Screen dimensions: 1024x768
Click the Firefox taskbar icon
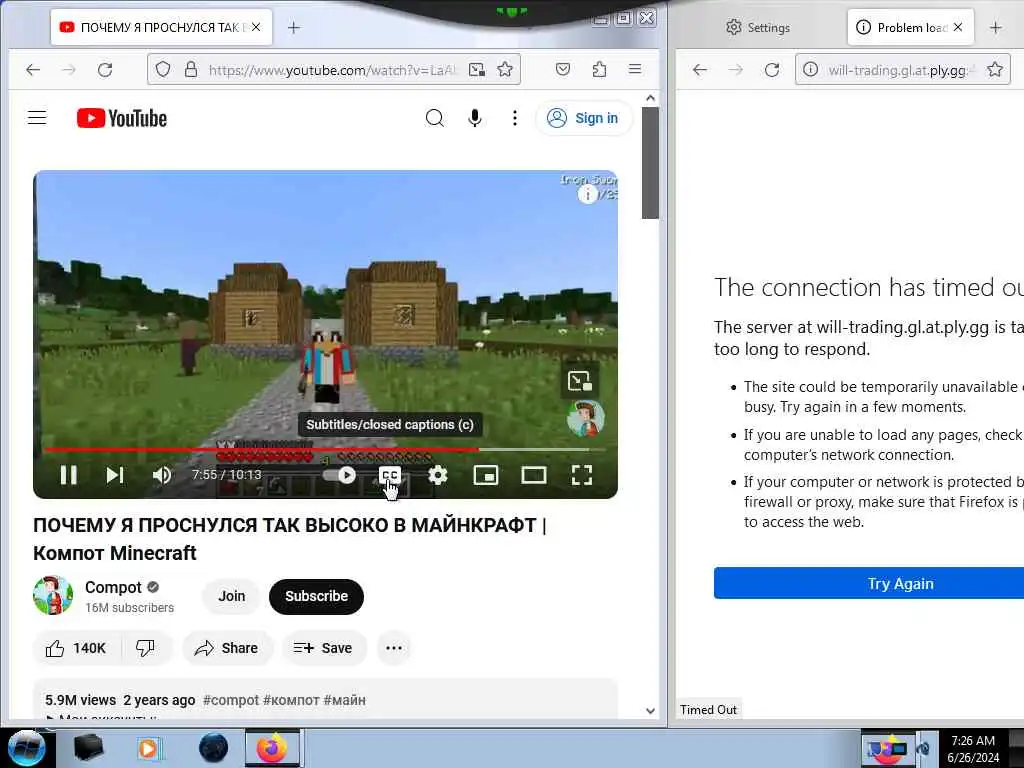[x=272, y=748]
